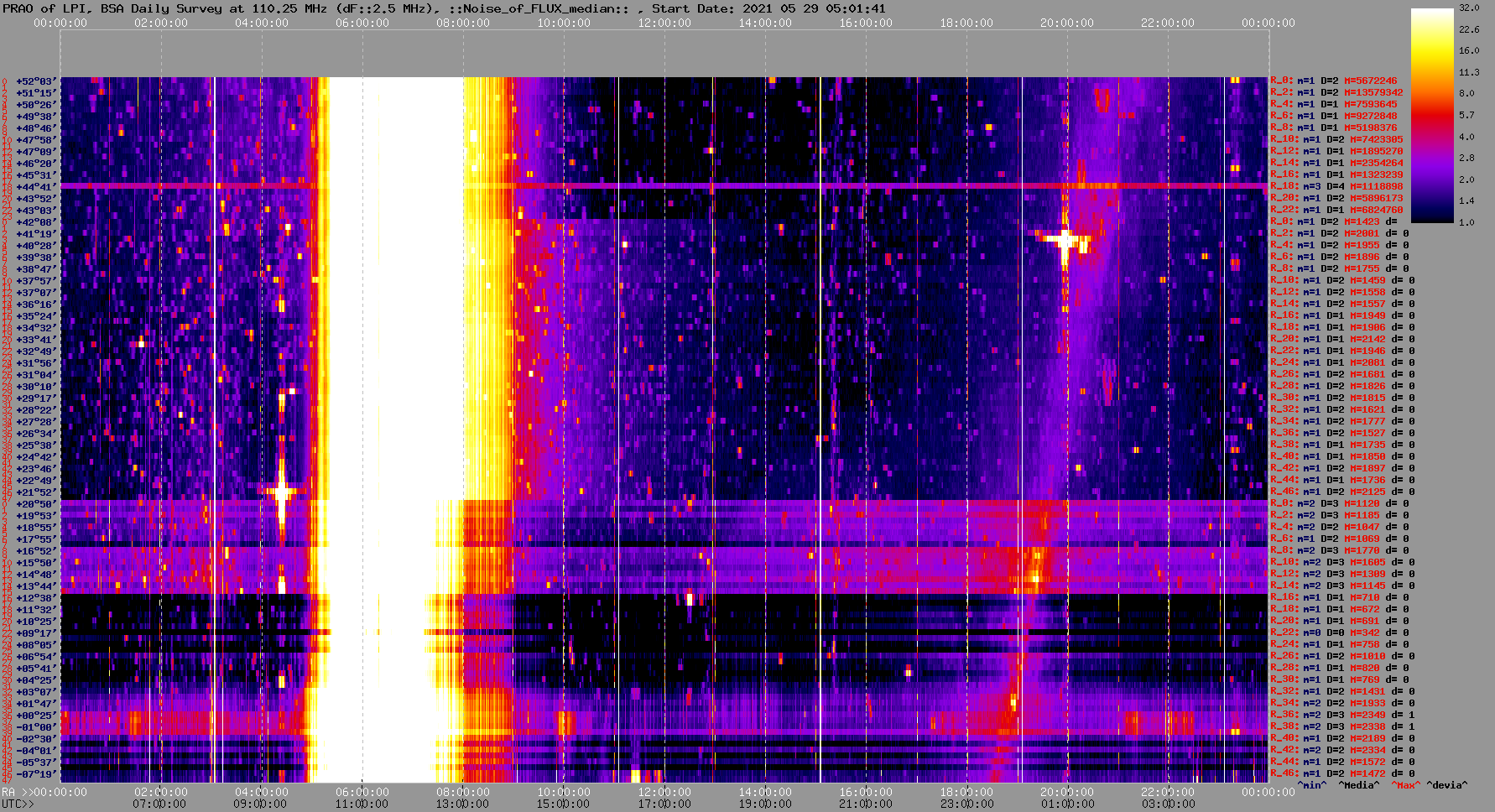Click the 'UTC>>' axis label
1495x812 pixels.
click(18, 804)
